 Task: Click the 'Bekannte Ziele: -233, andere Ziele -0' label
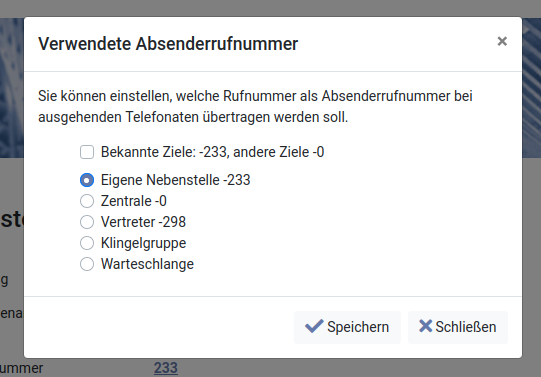[212, 152]
